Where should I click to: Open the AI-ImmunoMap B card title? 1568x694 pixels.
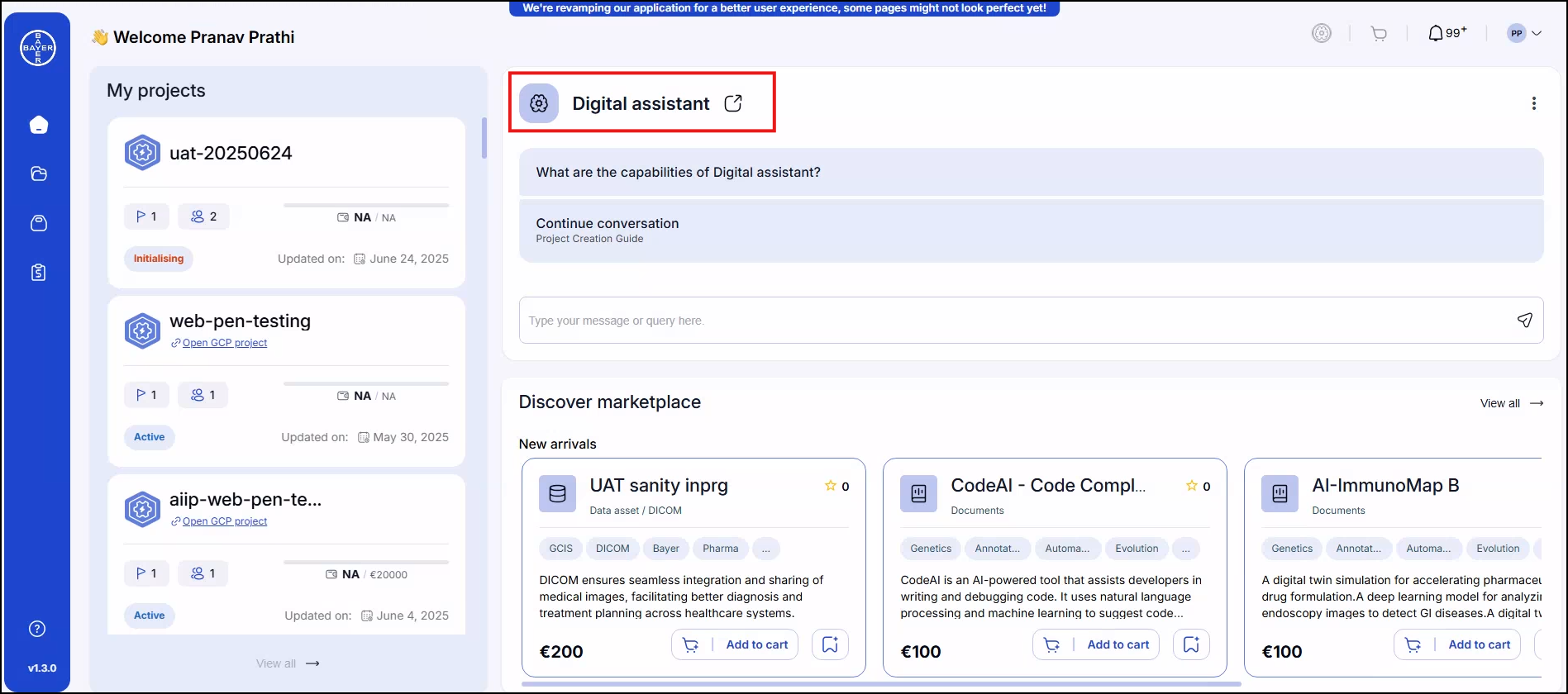pos(1385,486)
